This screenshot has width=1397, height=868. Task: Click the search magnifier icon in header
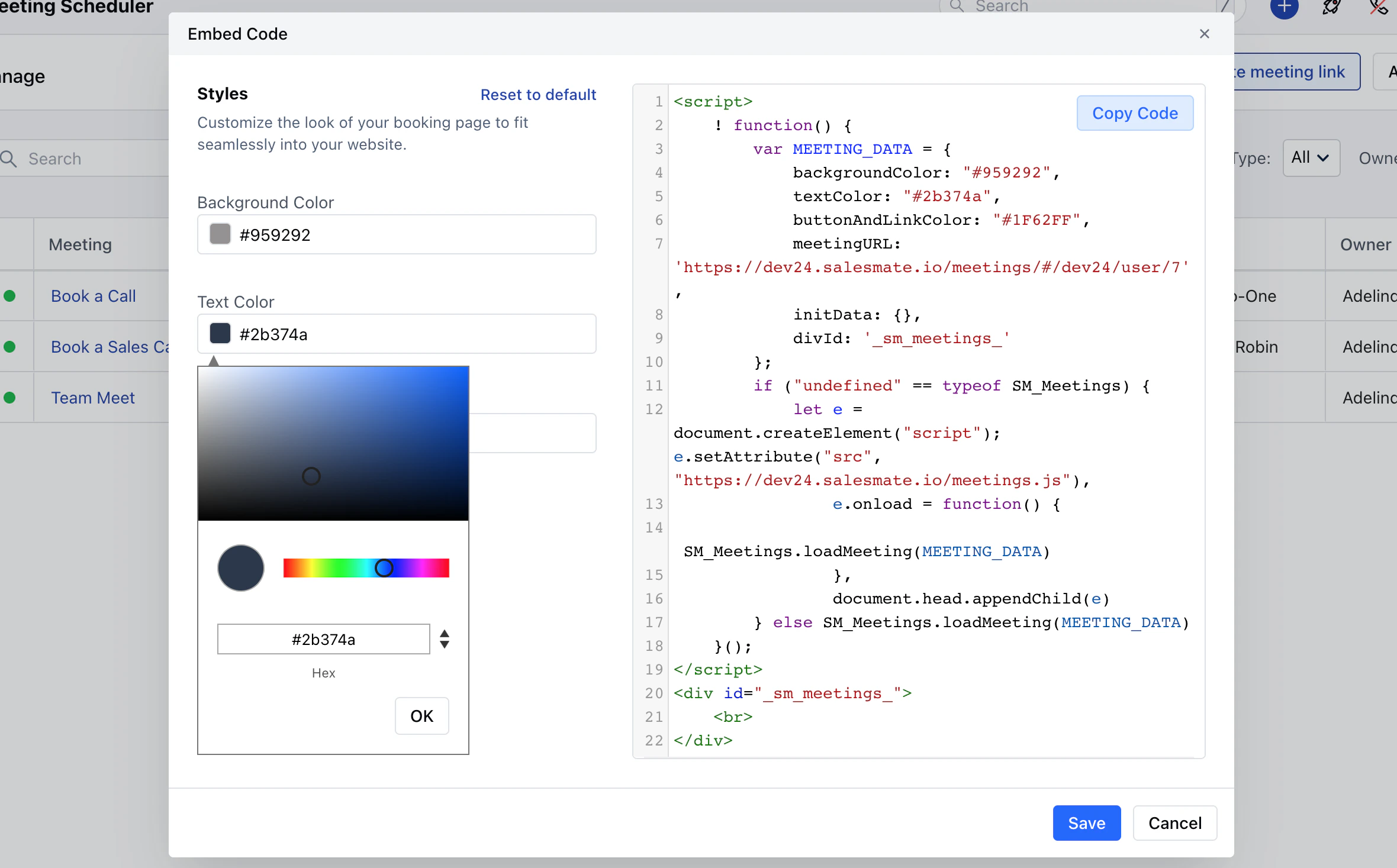click(957, 6)
